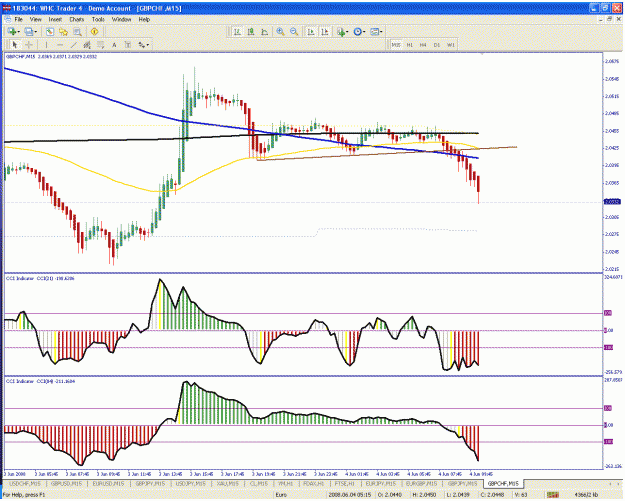Image resolution: width=625 pixels, height=501 pixels.
Task: Expand the Templates dropdown arrow
Action: tap(381, 31)
